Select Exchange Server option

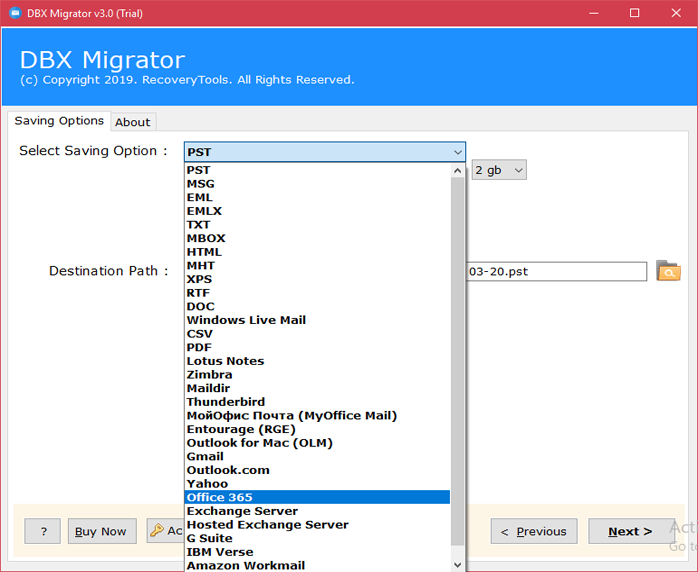[x=317, y=511]
